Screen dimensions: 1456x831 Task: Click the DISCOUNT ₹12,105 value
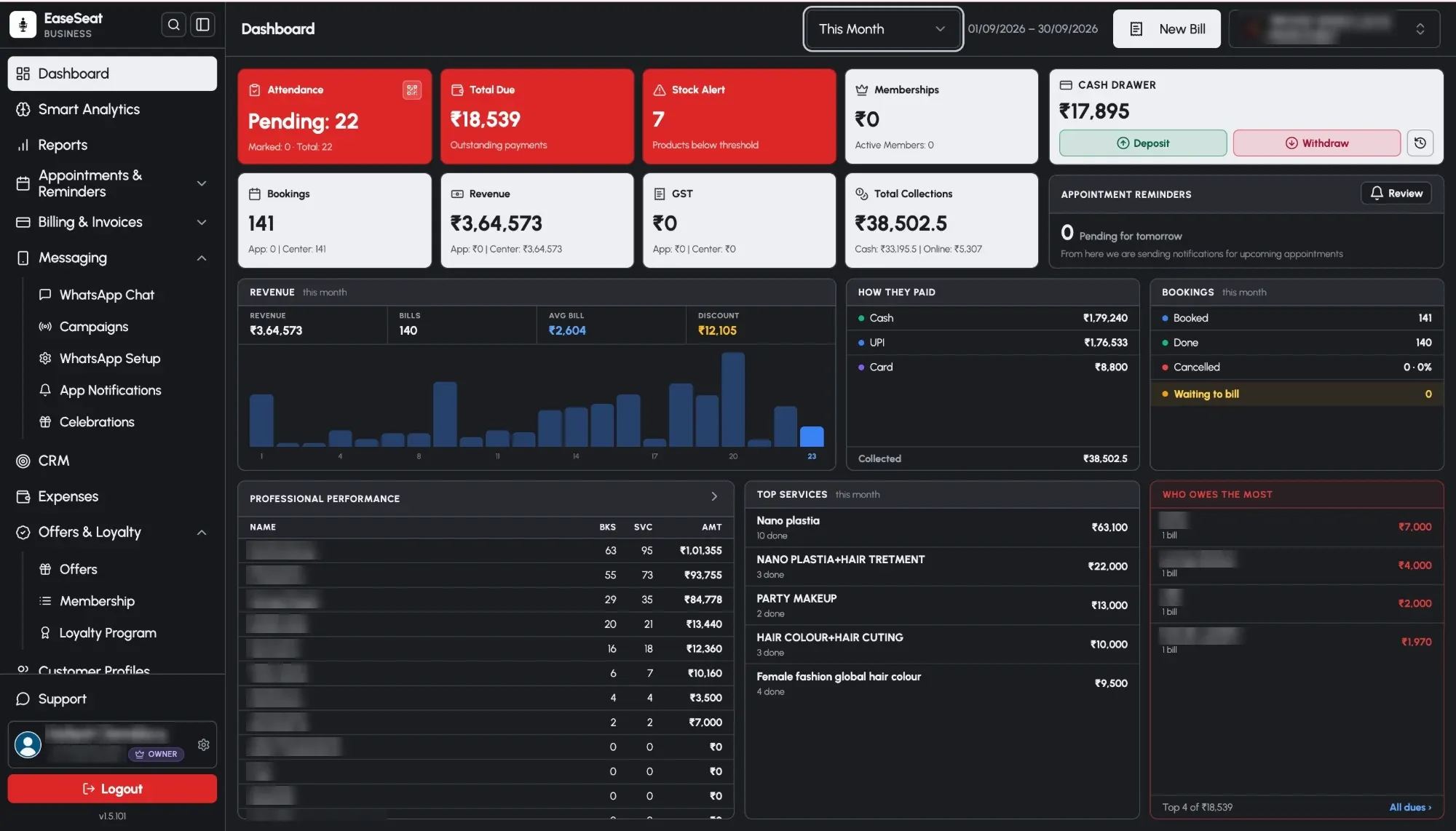pos(717,330)
